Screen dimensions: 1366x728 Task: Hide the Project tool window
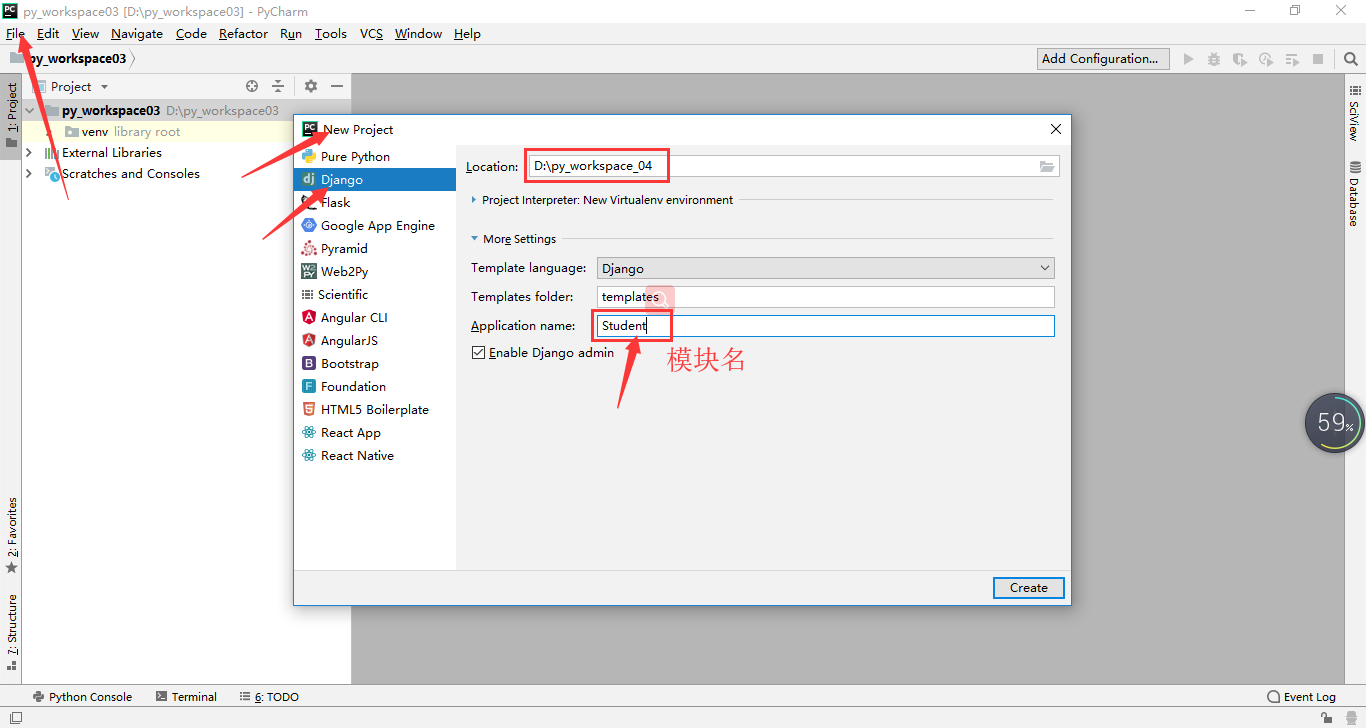coord(337,87)
